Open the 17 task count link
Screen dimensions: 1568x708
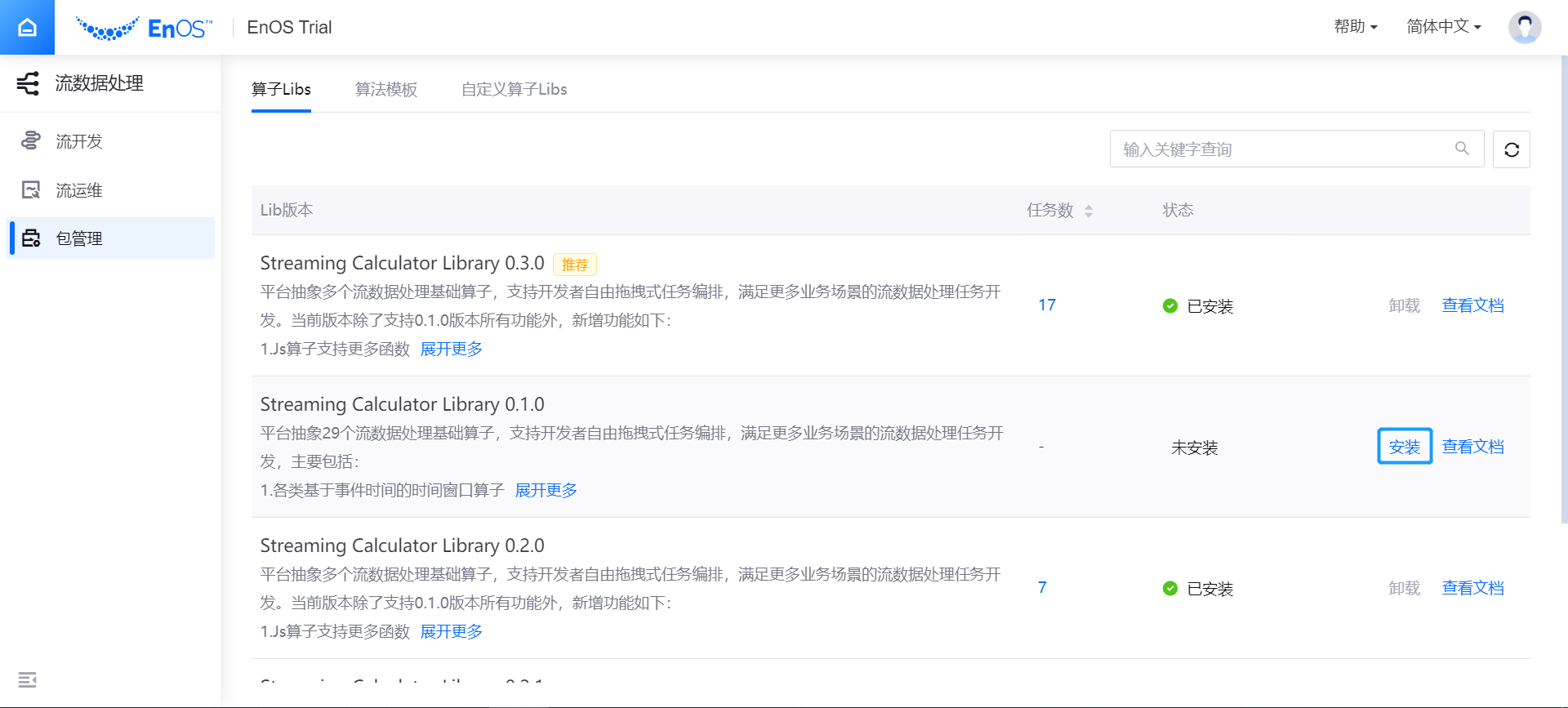pos(1047,305)
